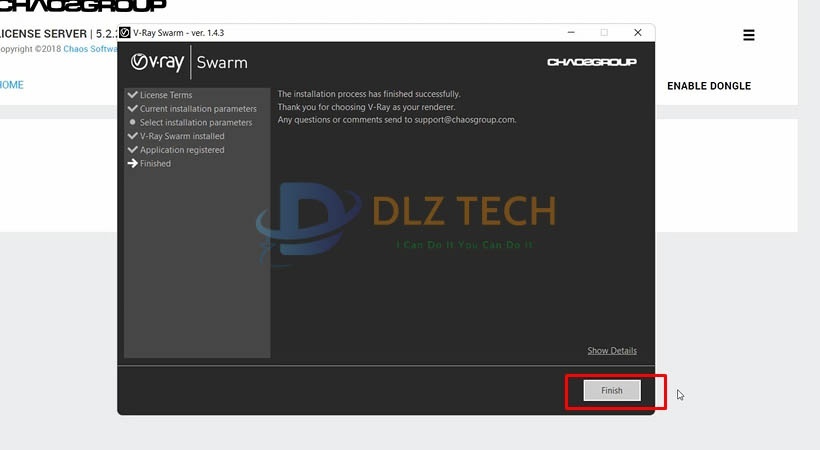Click the Swarm product title text
The image size is (820, 450).
[222, 62]
